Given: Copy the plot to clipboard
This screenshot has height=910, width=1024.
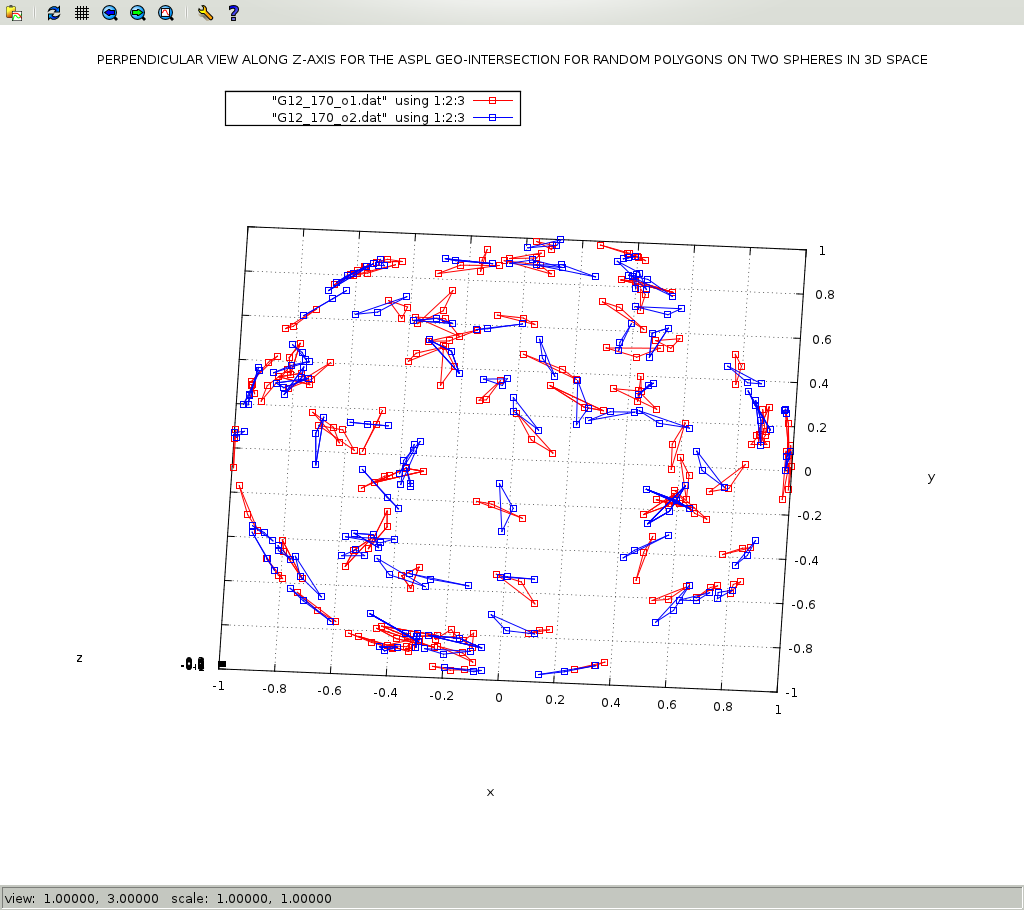Looking at the screenshot, I should coord(14,13).
